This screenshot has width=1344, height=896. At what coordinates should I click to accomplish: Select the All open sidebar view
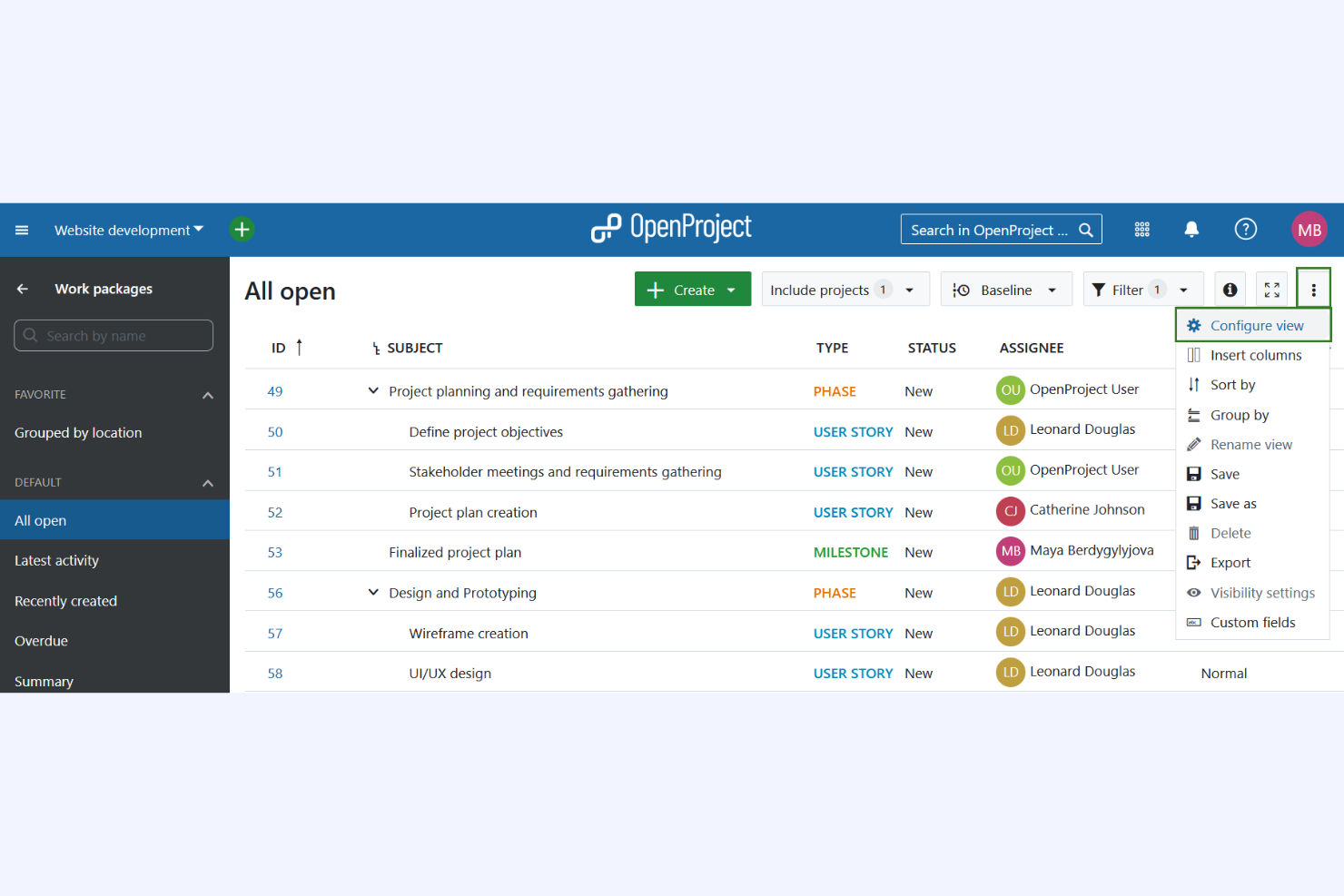coord(114,520)
